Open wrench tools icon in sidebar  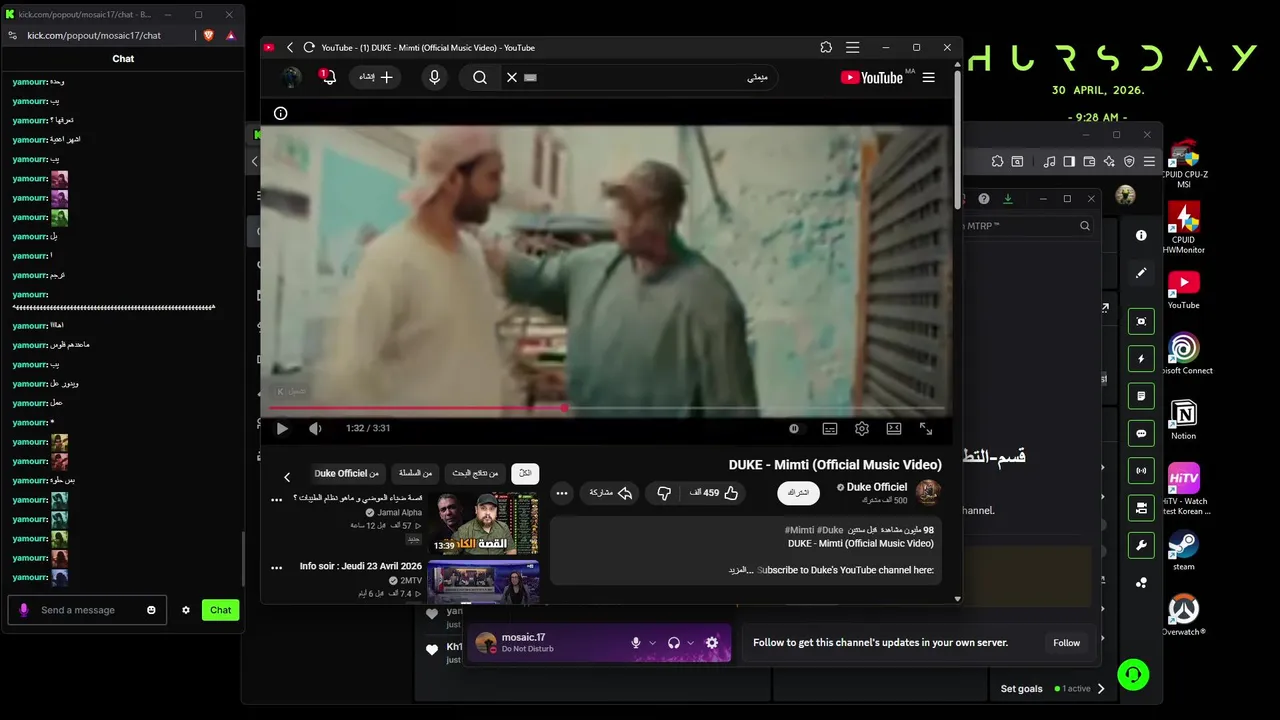click(1141, 546)
